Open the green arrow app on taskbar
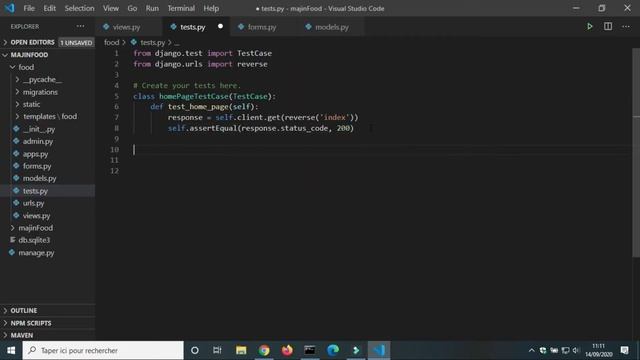 (356, 350)
